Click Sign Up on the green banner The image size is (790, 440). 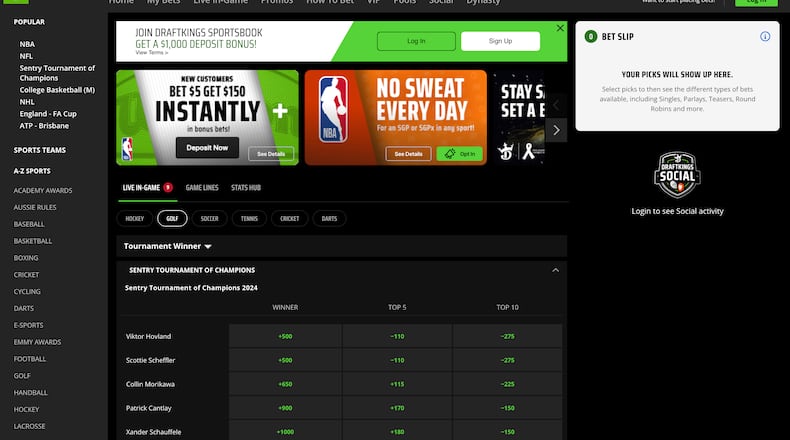click(x=500, y=41)
